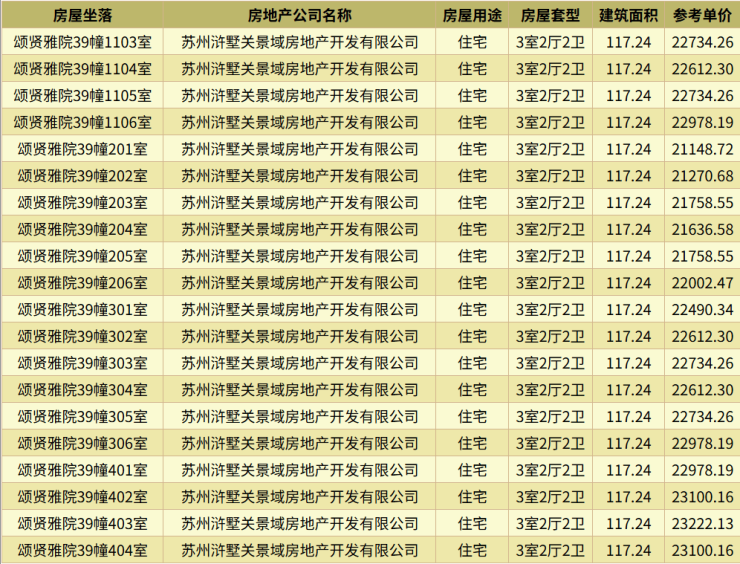
Task: Select cell 颂贤雅院39幢1103室
Action: pos(83,42)
